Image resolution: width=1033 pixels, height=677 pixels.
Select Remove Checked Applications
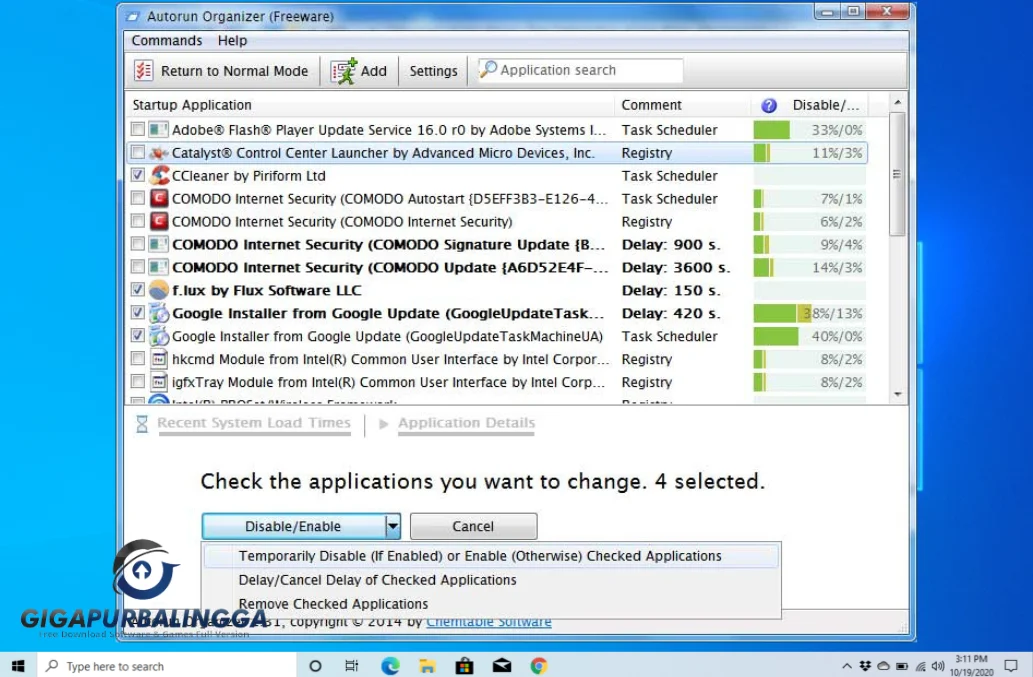491,604
